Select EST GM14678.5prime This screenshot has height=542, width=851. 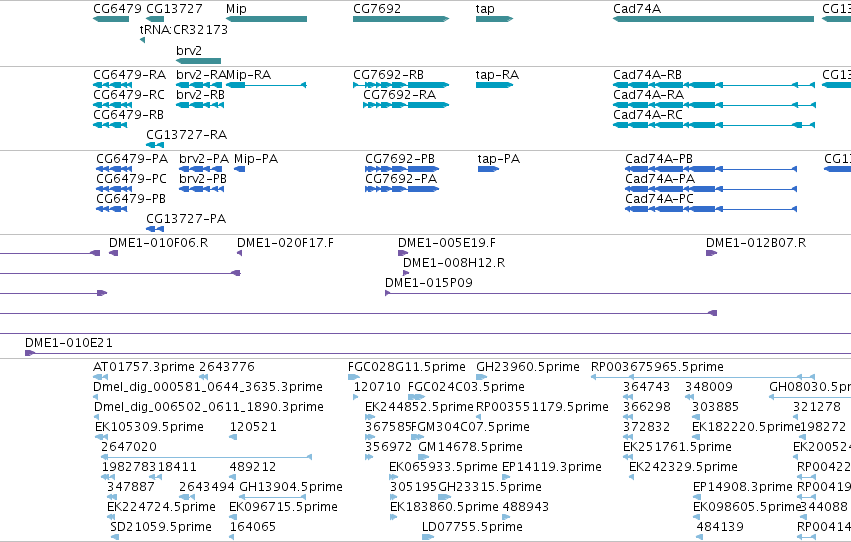[x=424, y=457]
